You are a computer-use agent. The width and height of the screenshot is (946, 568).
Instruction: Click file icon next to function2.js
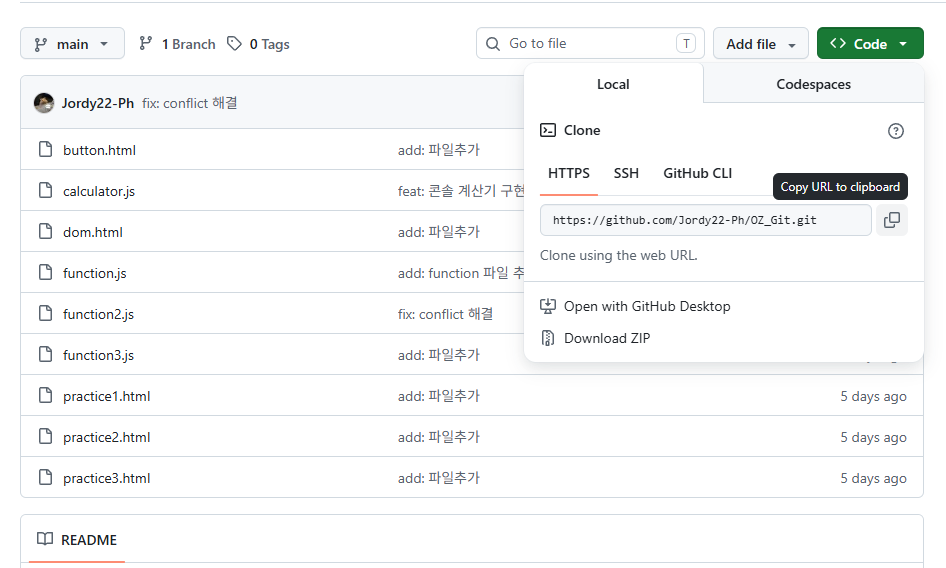point(45,313)
